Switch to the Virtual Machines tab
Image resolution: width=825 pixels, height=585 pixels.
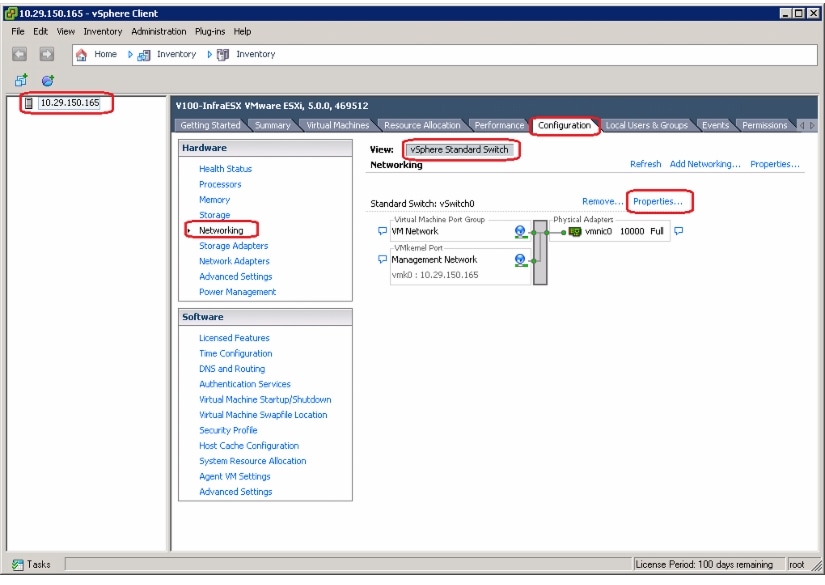point(338,125)
